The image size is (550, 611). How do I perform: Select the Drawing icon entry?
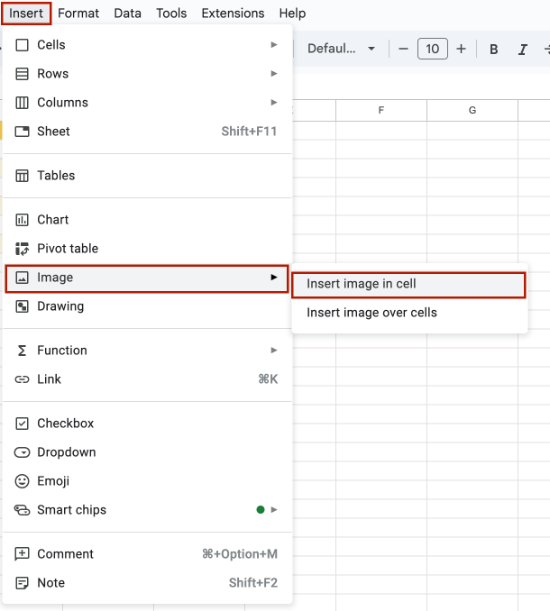22,306
